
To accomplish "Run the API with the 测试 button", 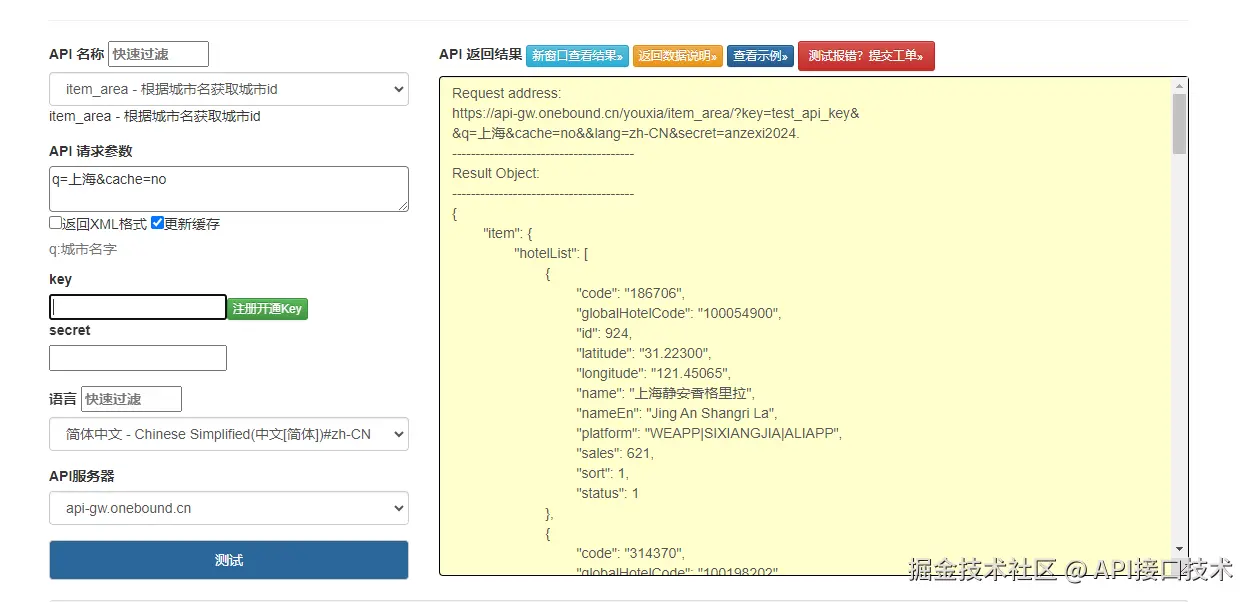I will 229,560.
